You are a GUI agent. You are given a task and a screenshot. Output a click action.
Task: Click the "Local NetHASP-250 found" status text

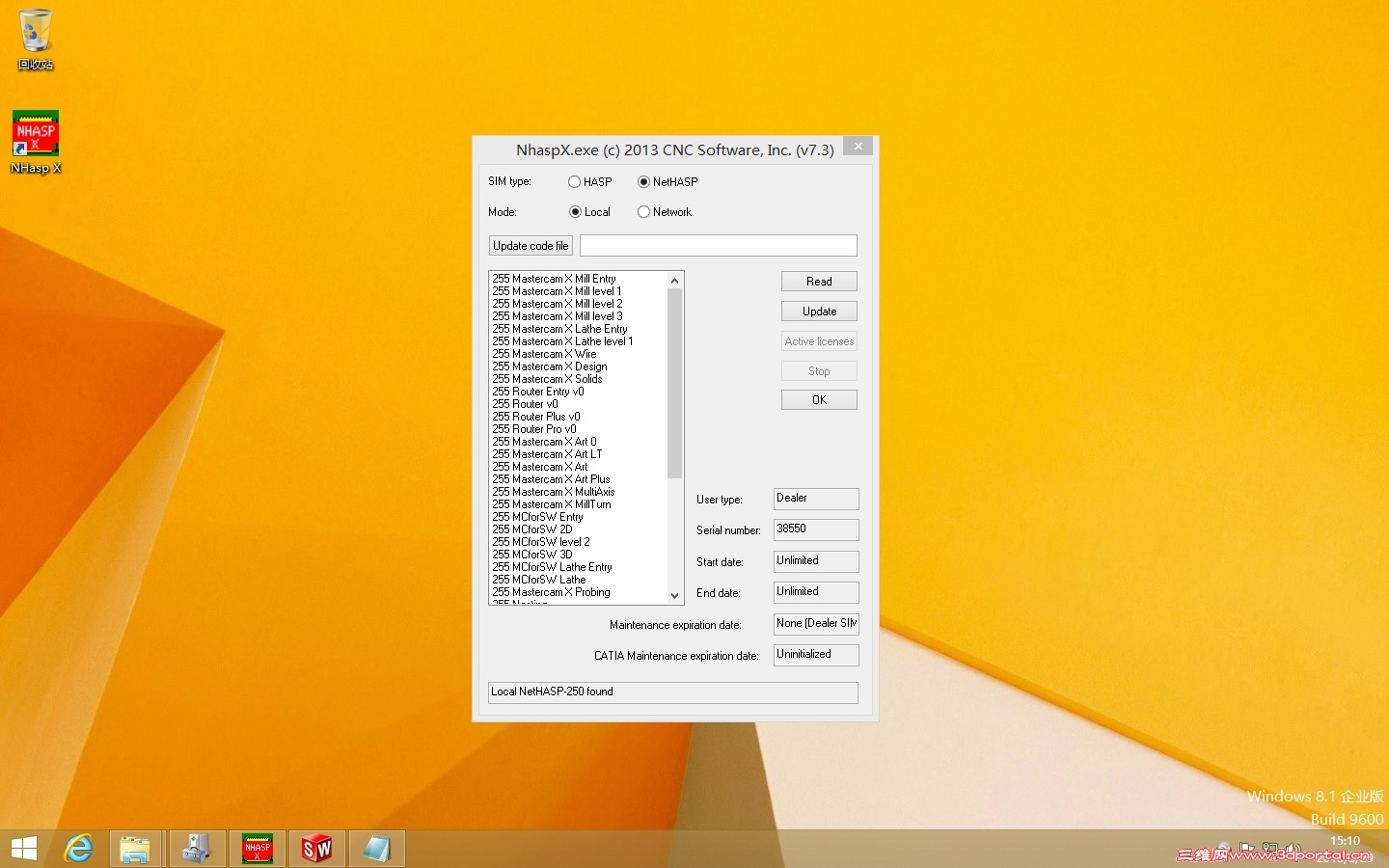pyautogui.click(x=552, y=692)
